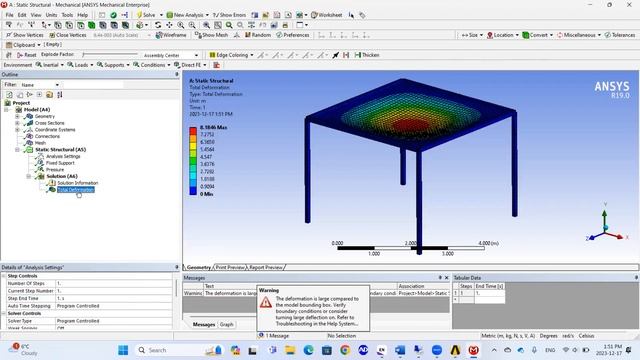Open the Units menu
640x360 pixels.
click(x=51, y=15)
